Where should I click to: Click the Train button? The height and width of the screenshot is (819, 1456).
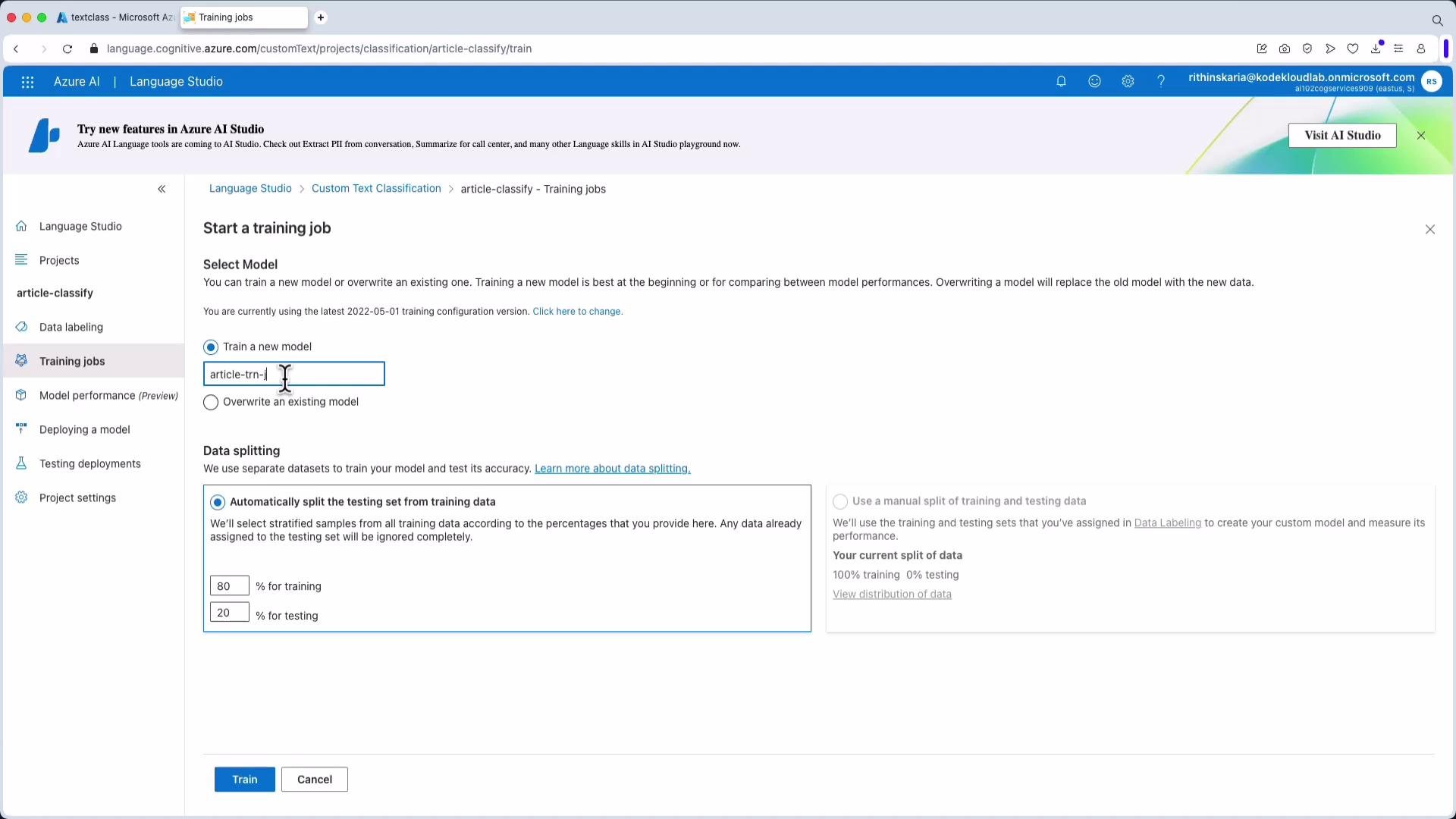(245, 780)
